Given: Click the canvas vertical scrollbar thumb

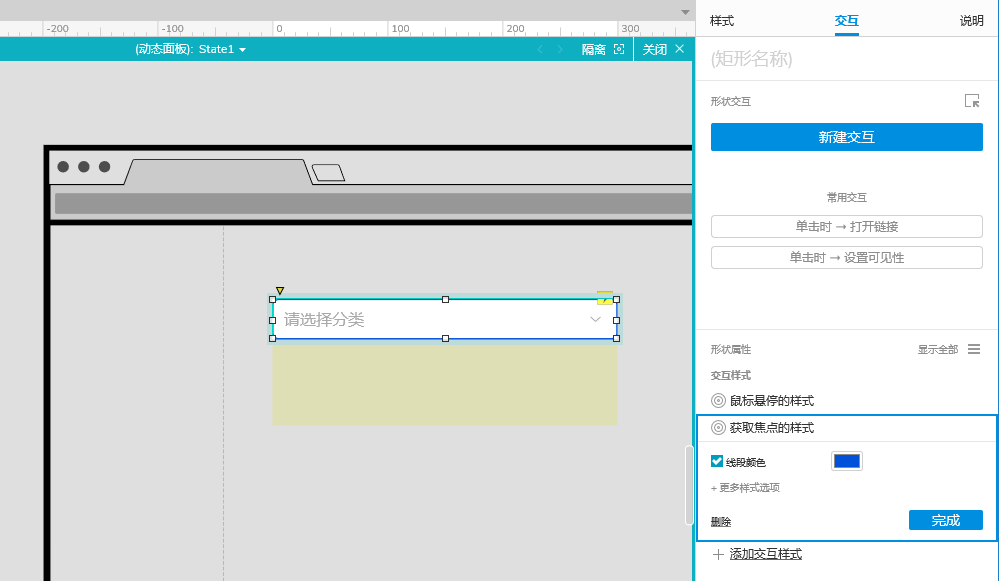Looking at the screenshot, I should pos(689,485).
